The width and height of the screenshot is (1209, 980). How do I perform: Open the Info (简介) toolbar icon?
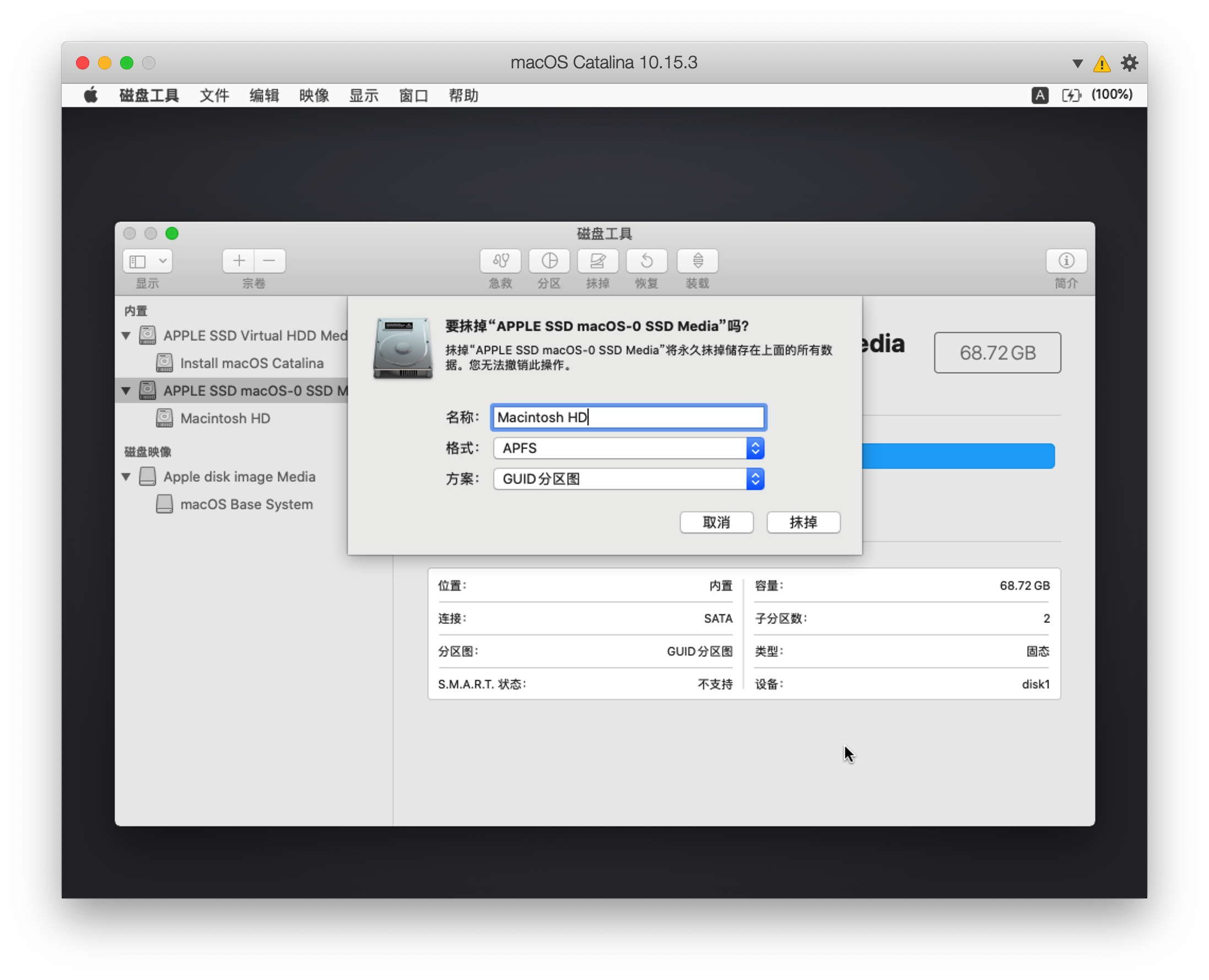pyautogui.click(x=1066, y=261)
